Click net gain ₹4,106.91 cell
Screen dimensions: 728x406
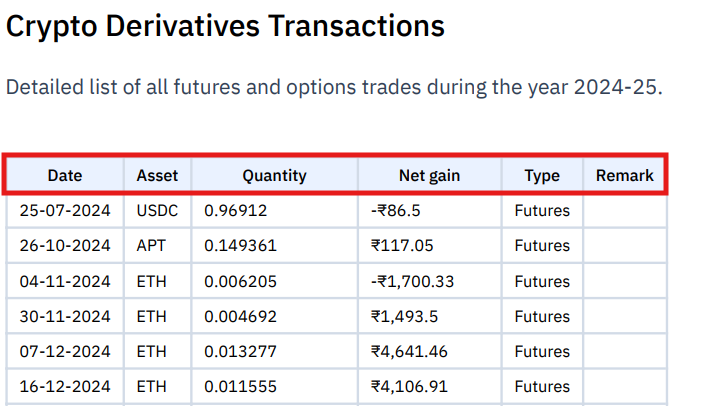[429, 386]
